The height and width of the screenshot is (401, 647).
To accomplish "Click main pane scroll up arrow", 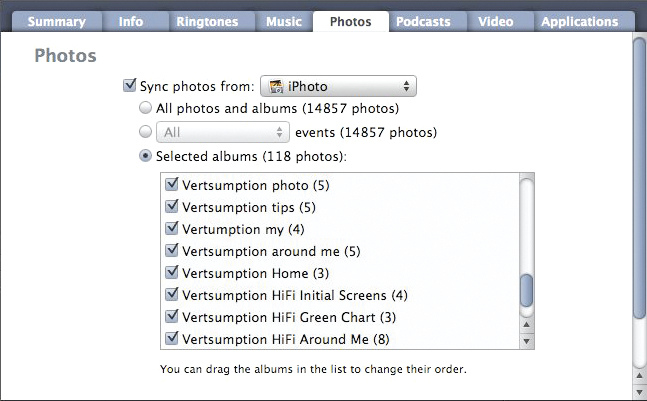I will tap(639, 376).
